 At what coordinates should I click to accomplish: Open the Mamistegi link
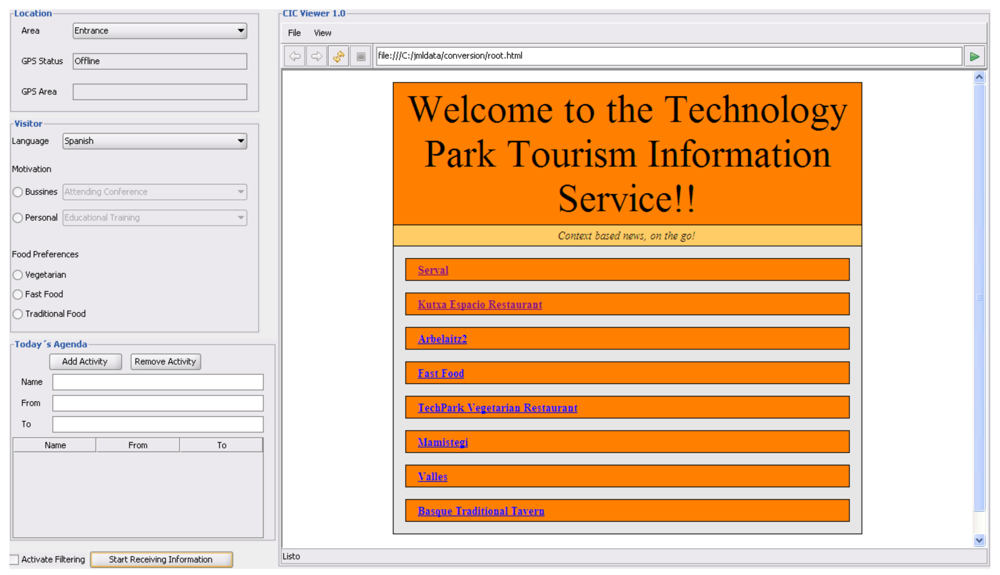[443, 442]
